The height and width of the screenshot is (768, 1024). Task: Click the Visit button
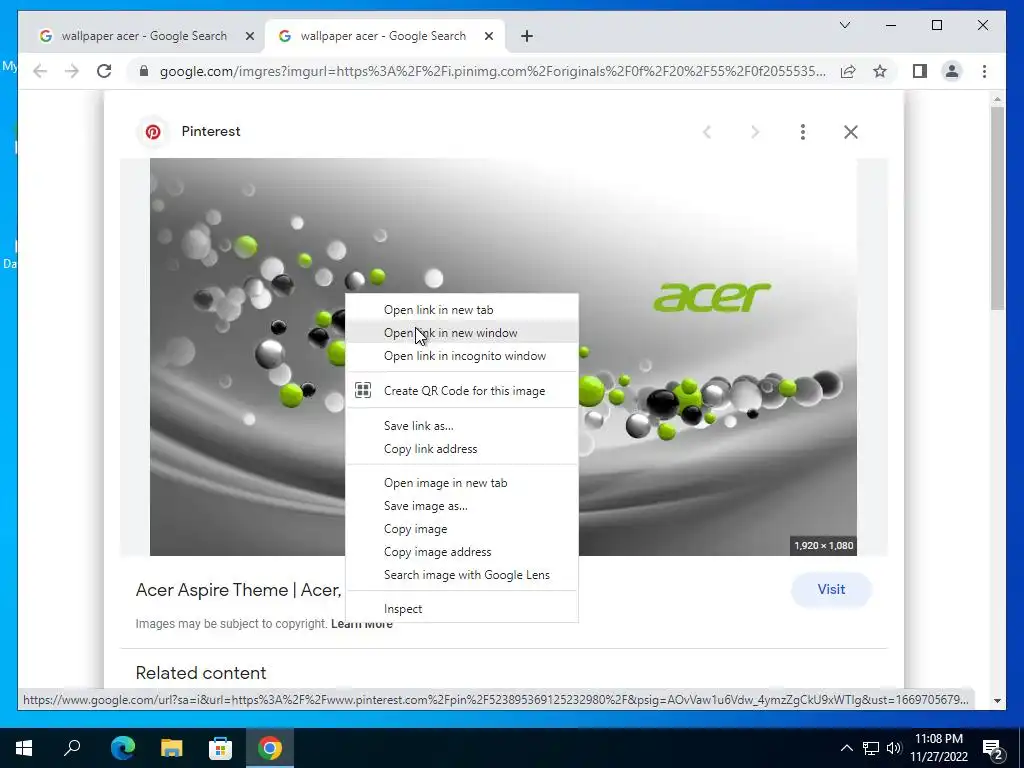(831, 590)
